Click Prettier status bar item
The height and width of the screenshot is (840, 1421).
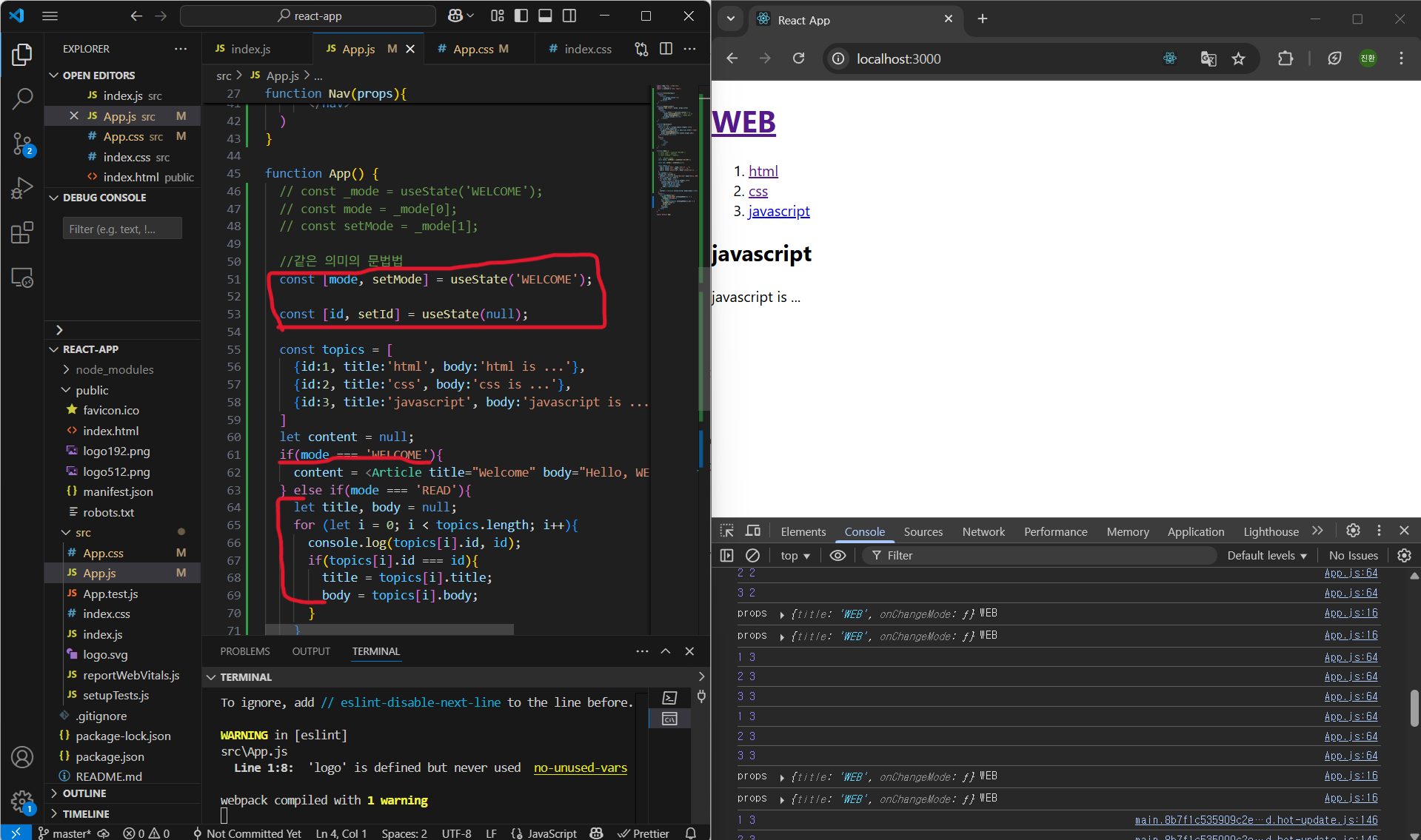(x=644, y=833)
